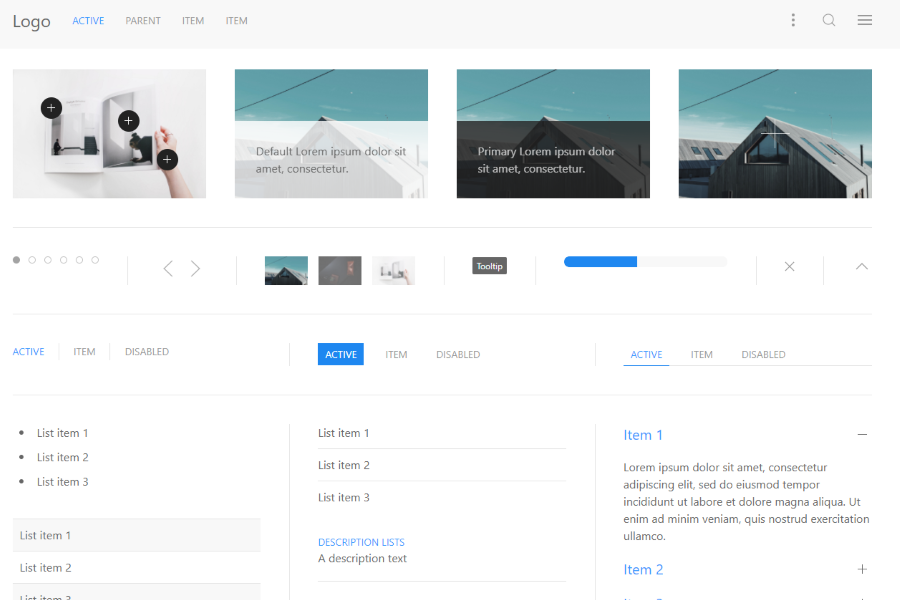The width and height of the screenshot is (900, 600).
Task: Click 'List item 3' in the bulleted list
Action: coord(63,482)
